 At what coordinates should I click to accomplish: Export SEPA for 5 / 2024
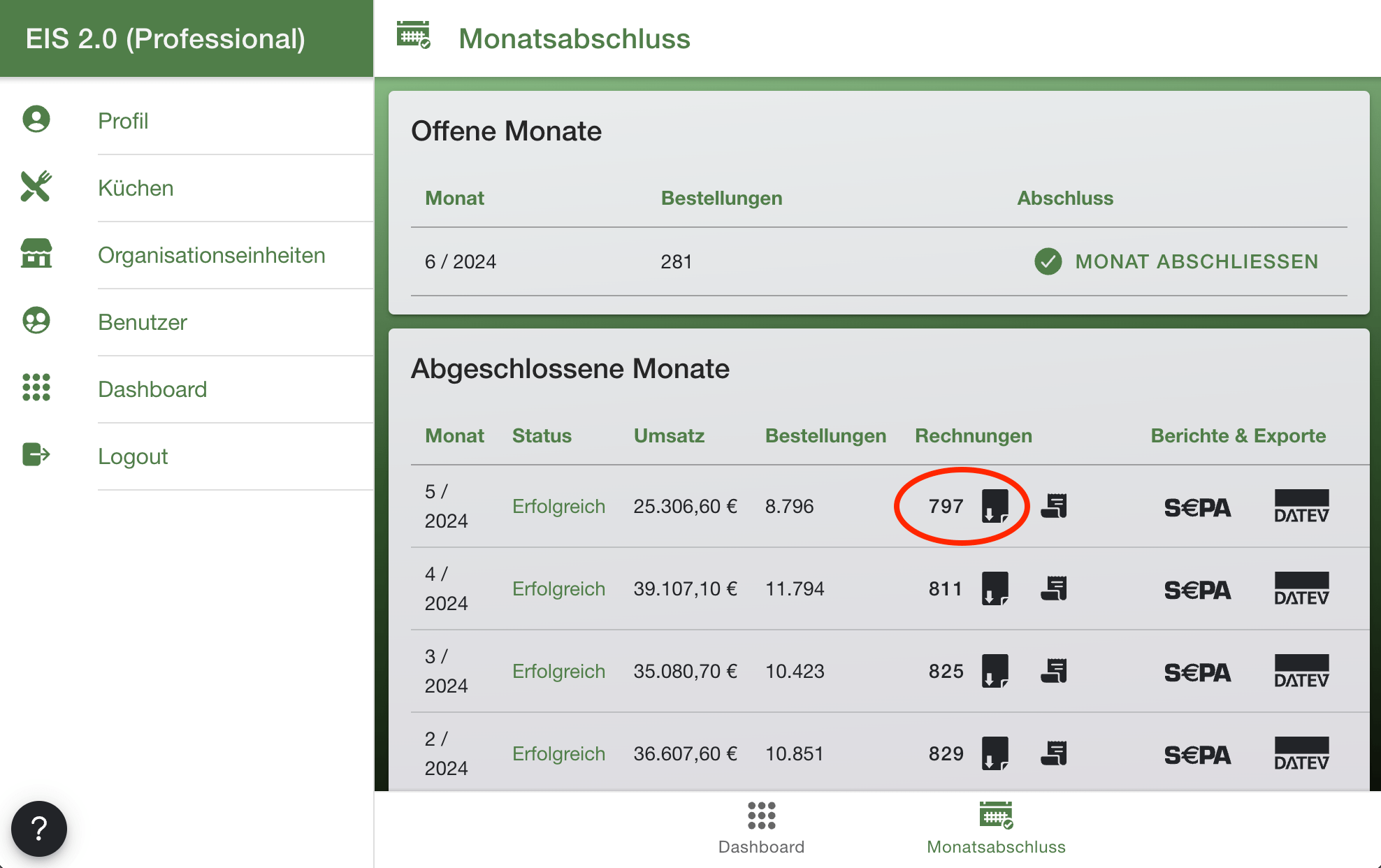(x=1197, y=507)
